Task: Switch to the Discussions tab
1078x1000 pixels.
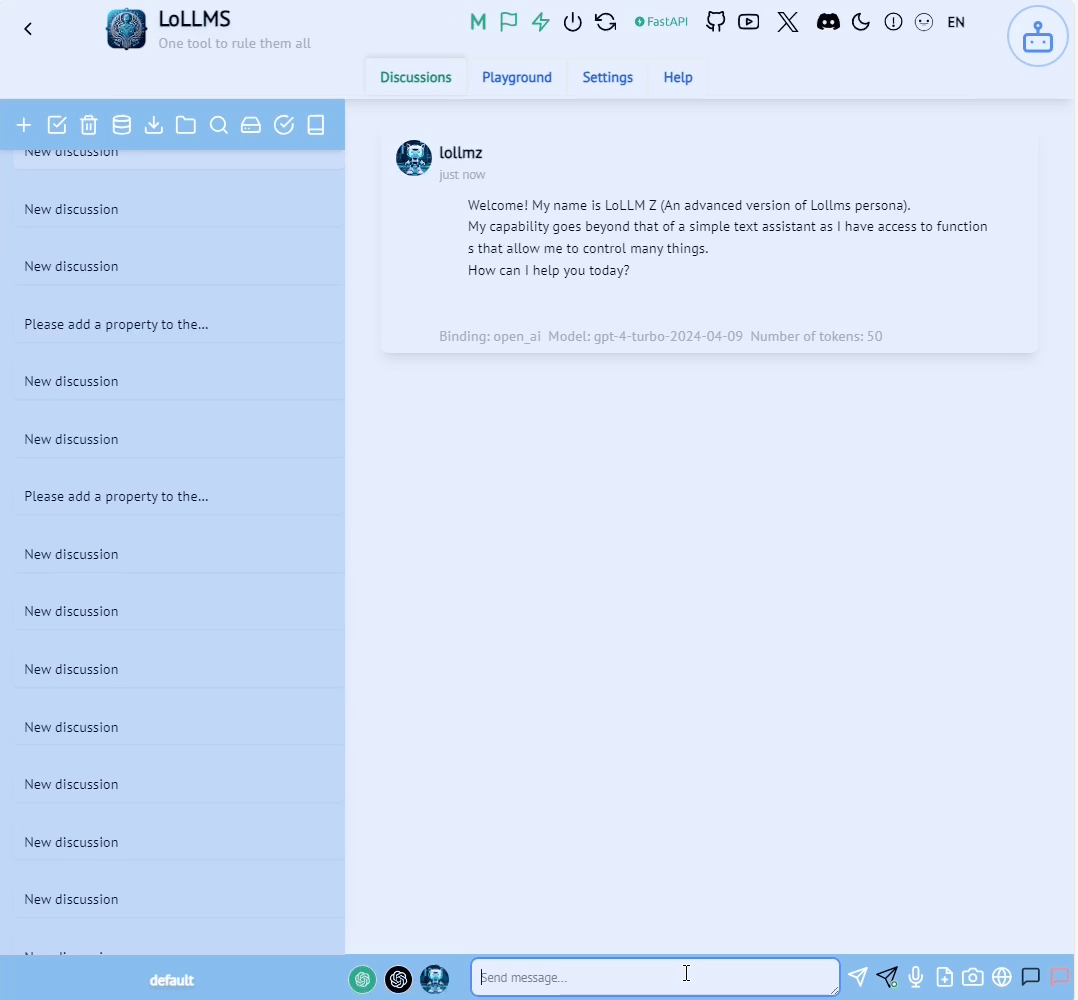Action: point(415,77)
